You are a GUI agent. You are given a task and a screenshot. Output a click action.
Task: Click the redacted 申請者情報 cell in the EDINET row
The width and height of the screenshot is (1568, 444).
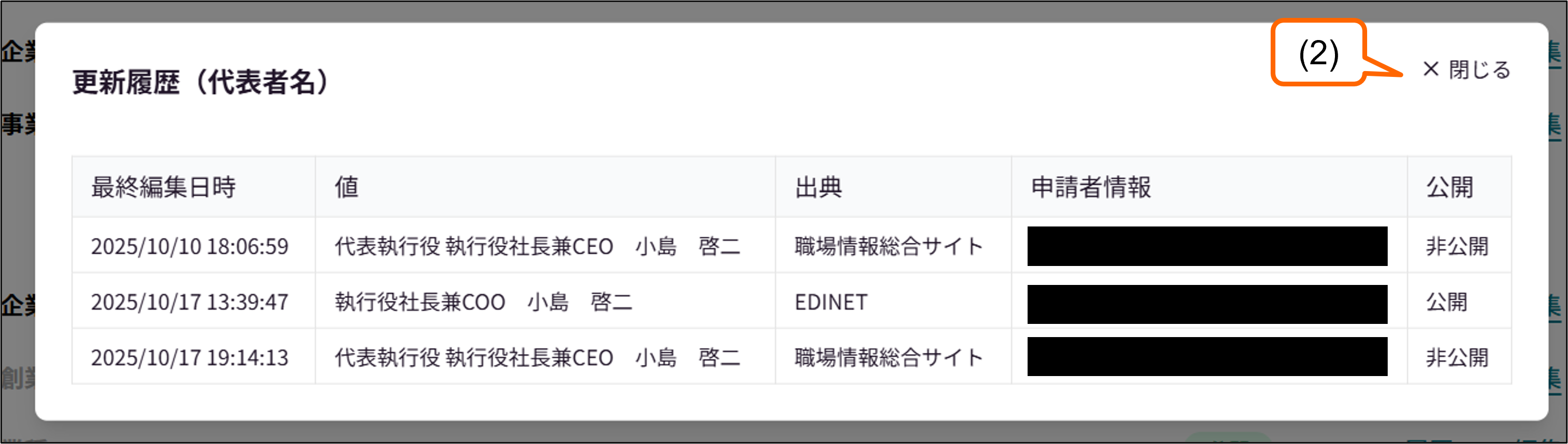tap(1208, 302)
